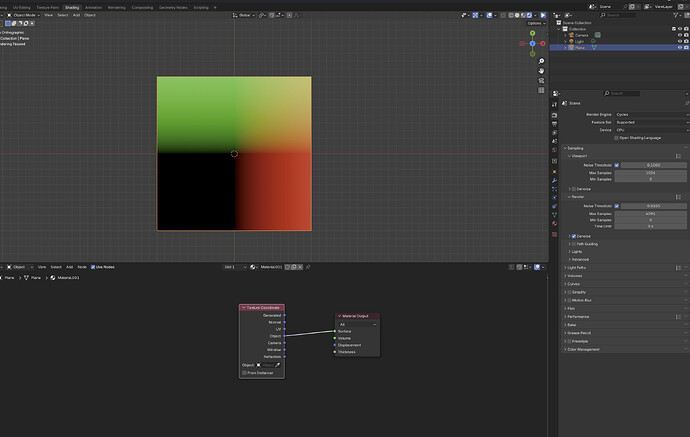Enable From Instancer checkbox on node
The width and height of the screenshot is (690, 437).
244,373
